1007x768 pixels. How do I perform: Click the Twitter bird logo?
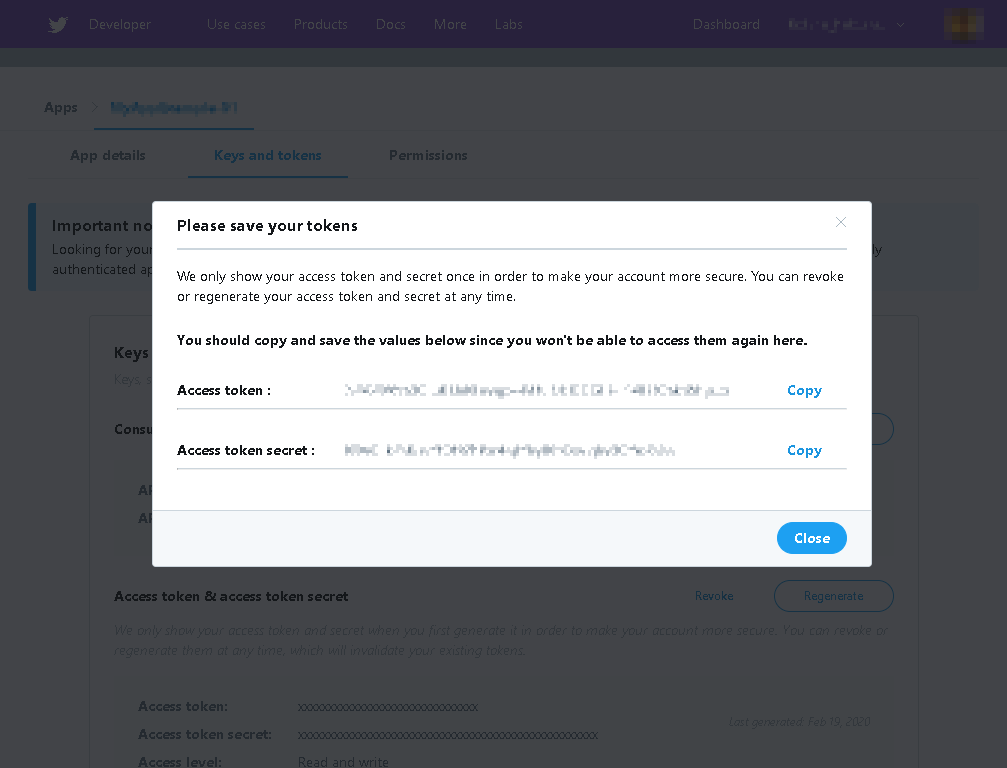(58, 24)
